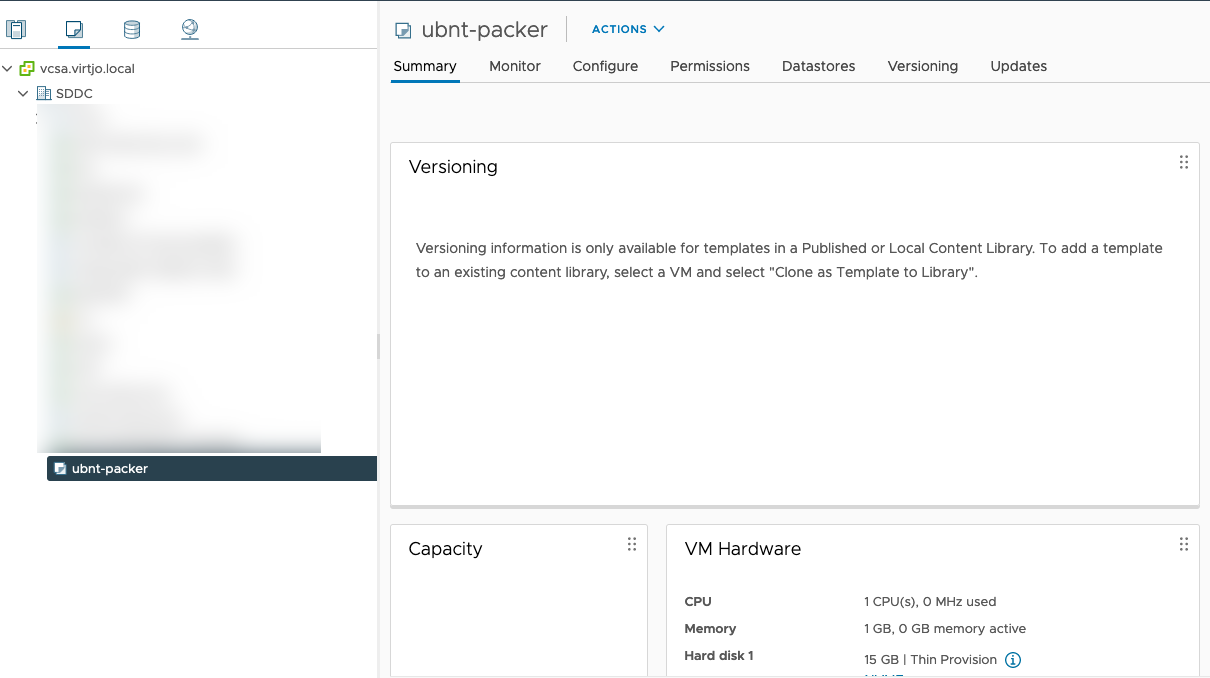The height and width of the screenshot is (678, 1210).
Task: Click the info icon next to Thin Provision
Action: click(1012, 660)
